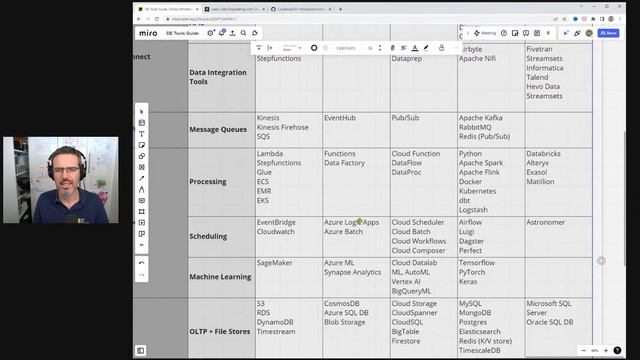The image size is (640, 360).
Task: Click the presenter webcam thumbnail
Action: point(61,180)
